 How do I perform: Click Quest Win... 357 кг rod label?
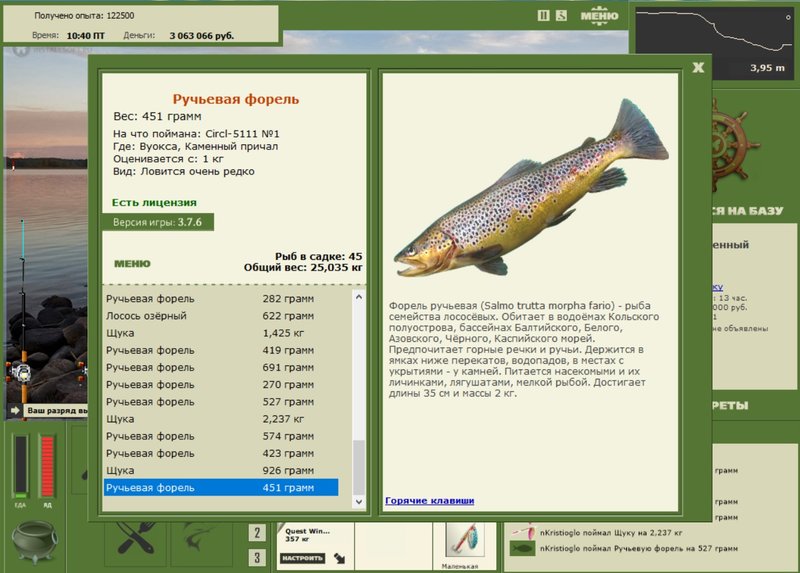pos(307,535)
